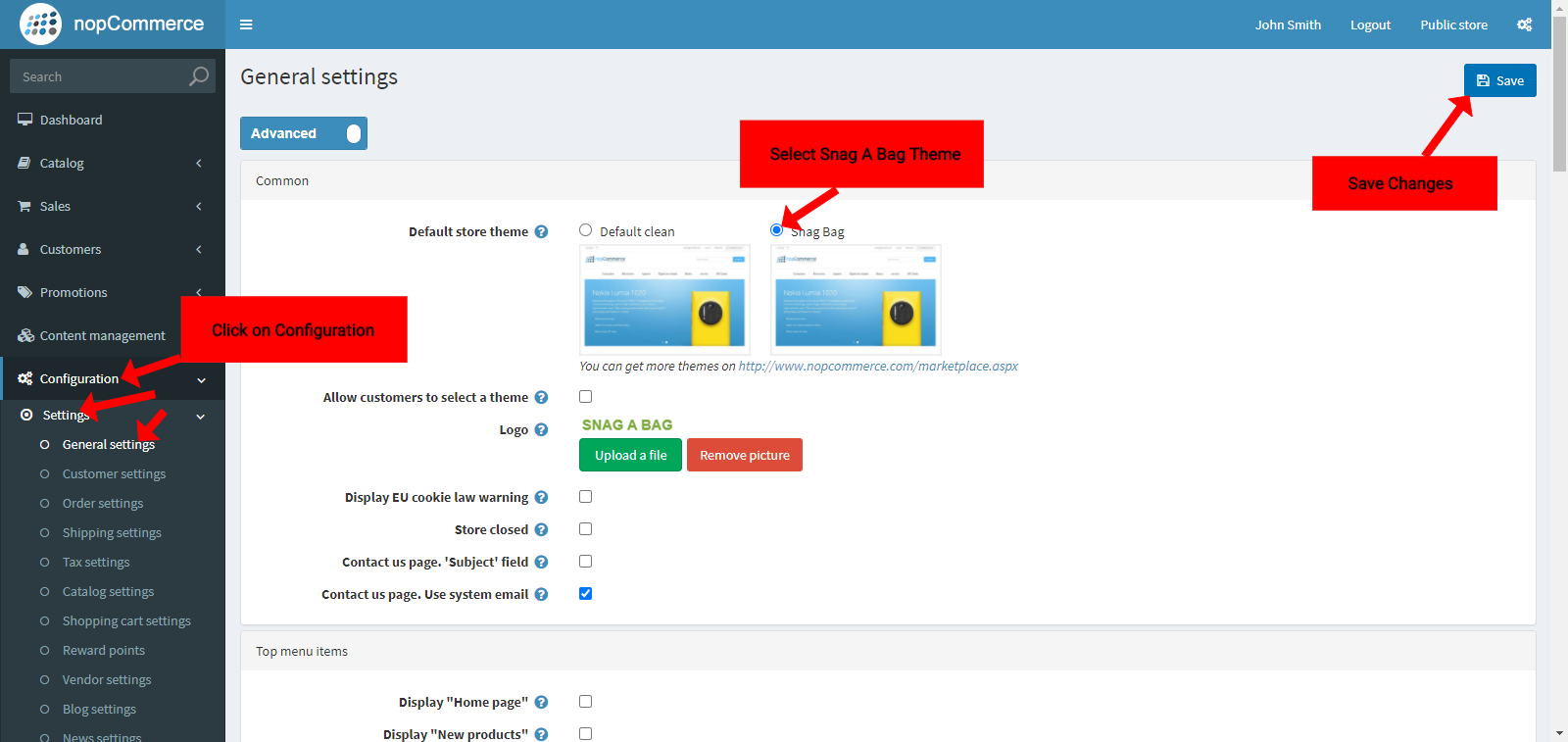Enable Contact us 'Subject' field checkbox
The width and height of the screenshot is (1568, 742).
(x=586, y=561)
